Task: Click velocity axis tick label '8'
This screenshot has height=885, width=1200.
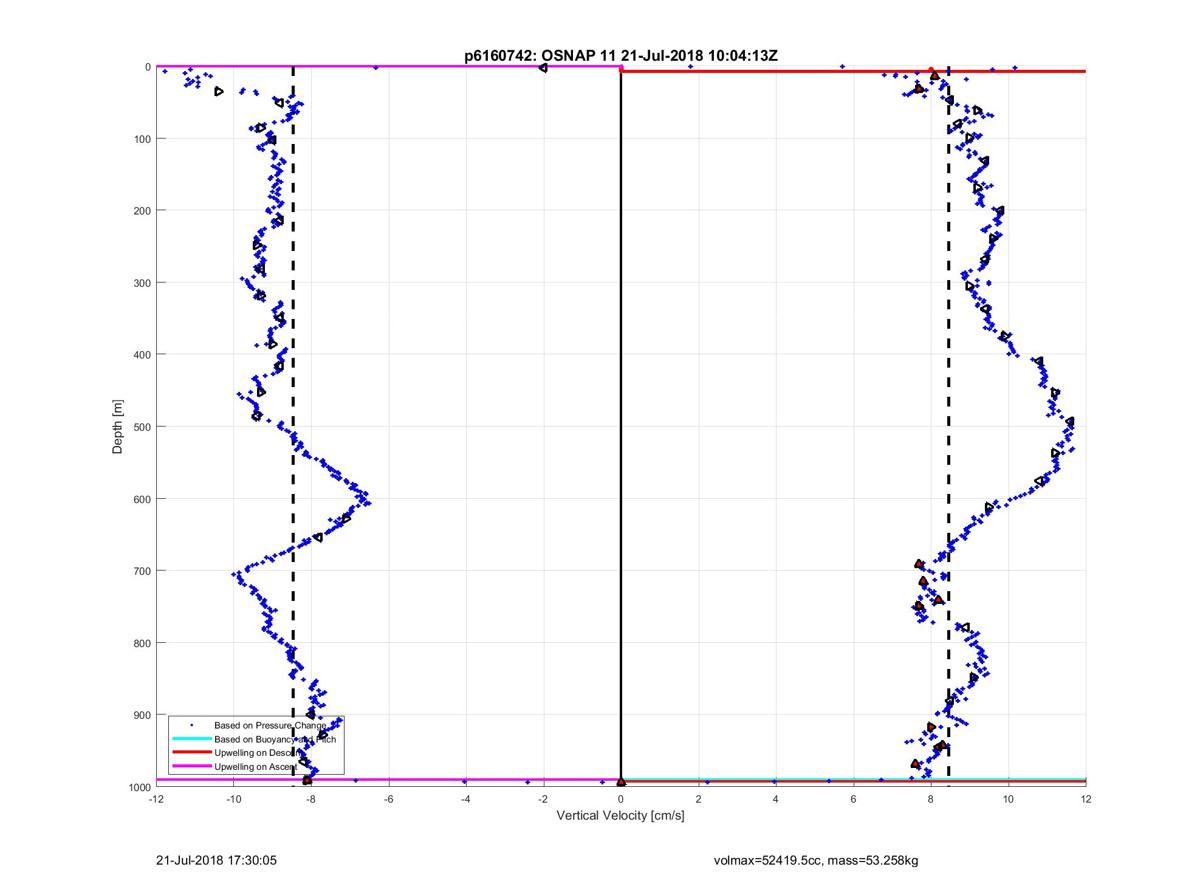Action: pyautogui.click(x=931, y=799)
